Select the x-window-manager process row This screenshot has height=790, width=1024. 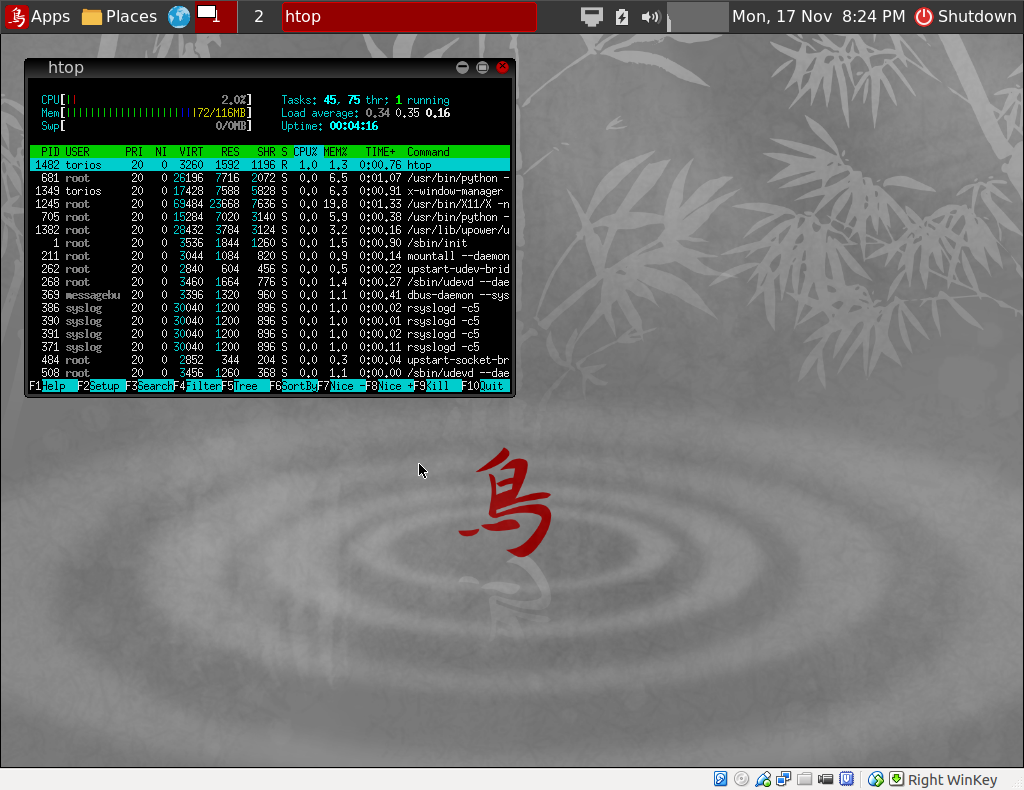coord(270,191)
